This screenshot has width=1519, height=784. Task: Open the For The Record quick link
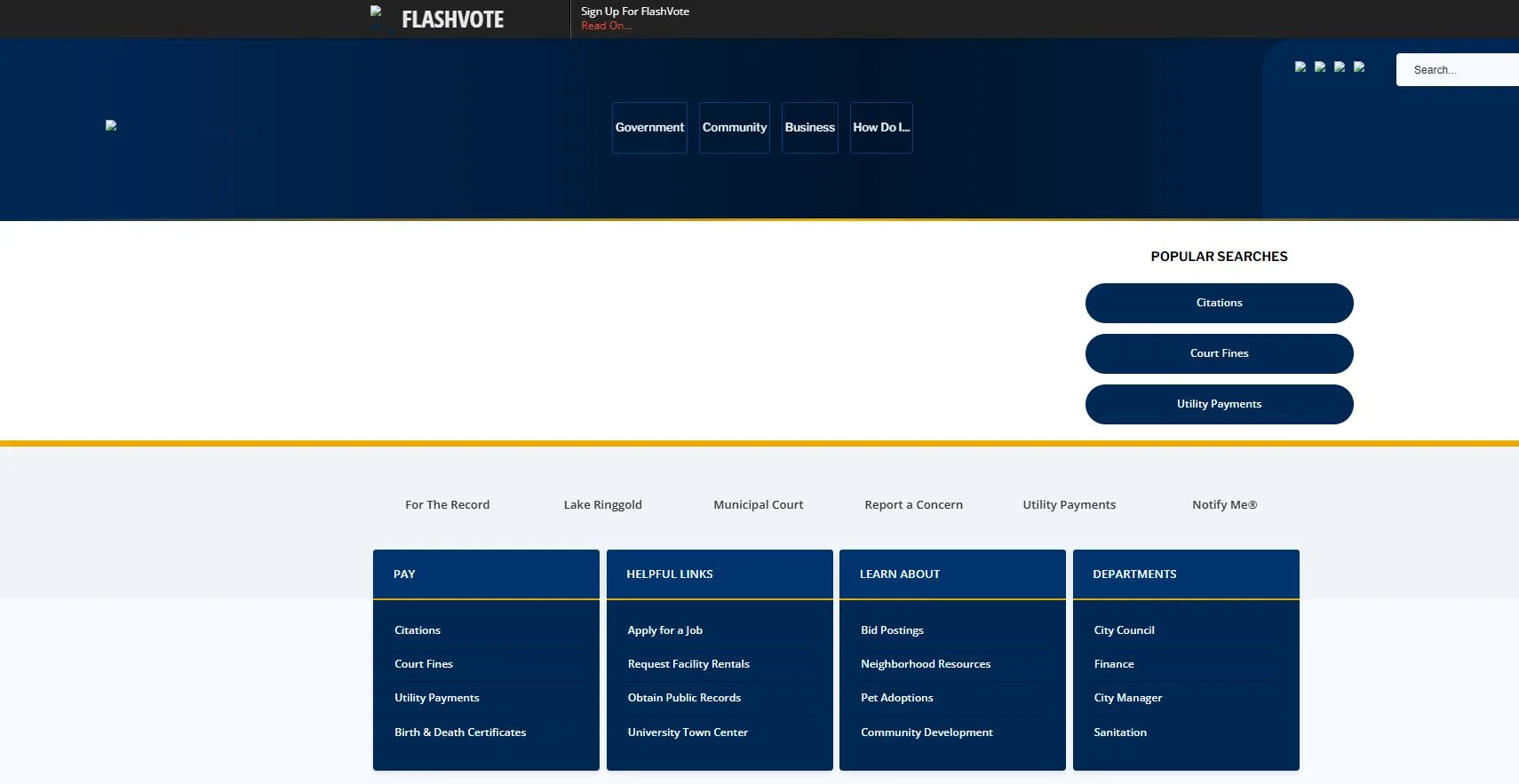[x=448, y=504]
